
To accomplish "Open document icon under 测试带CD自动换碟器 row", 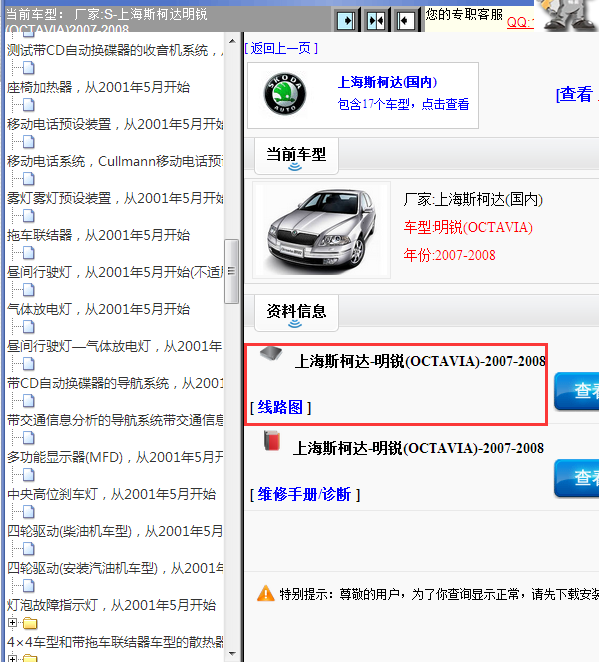I will 28,68.
